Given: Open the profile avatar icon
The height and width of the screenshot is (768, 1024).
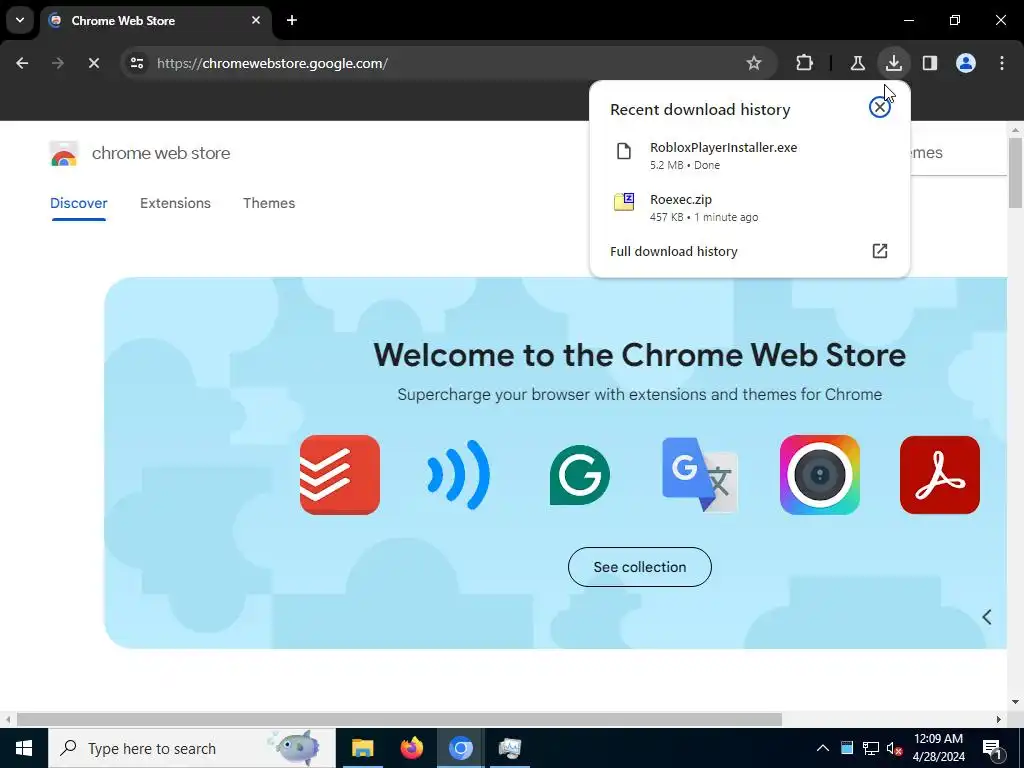Looking at the screenshot, I should coord(966,63).
